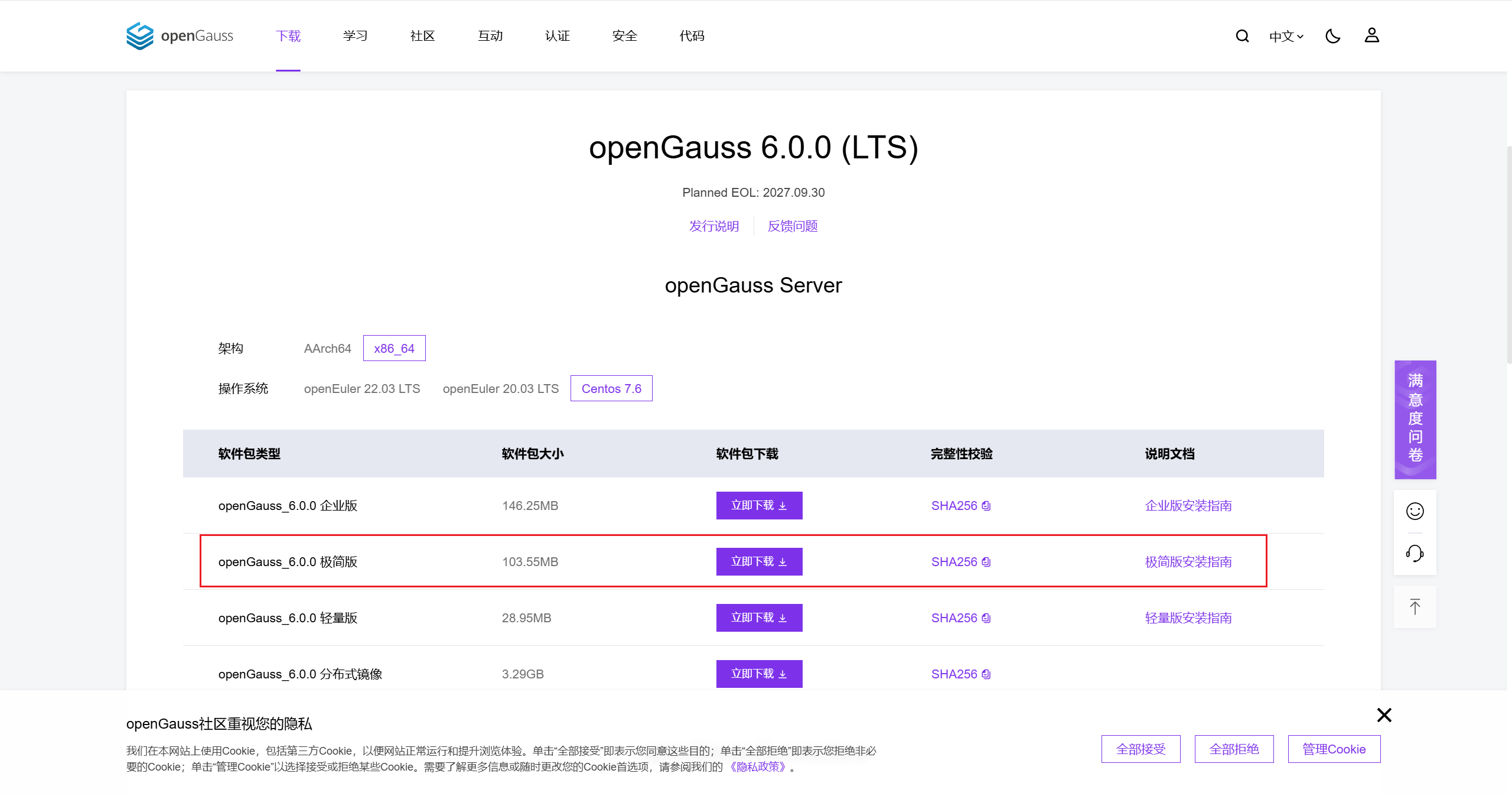Click openGauss_6.0.0 企业版 name
This screenshot has width=1512, height=796.
coord(288,506)
